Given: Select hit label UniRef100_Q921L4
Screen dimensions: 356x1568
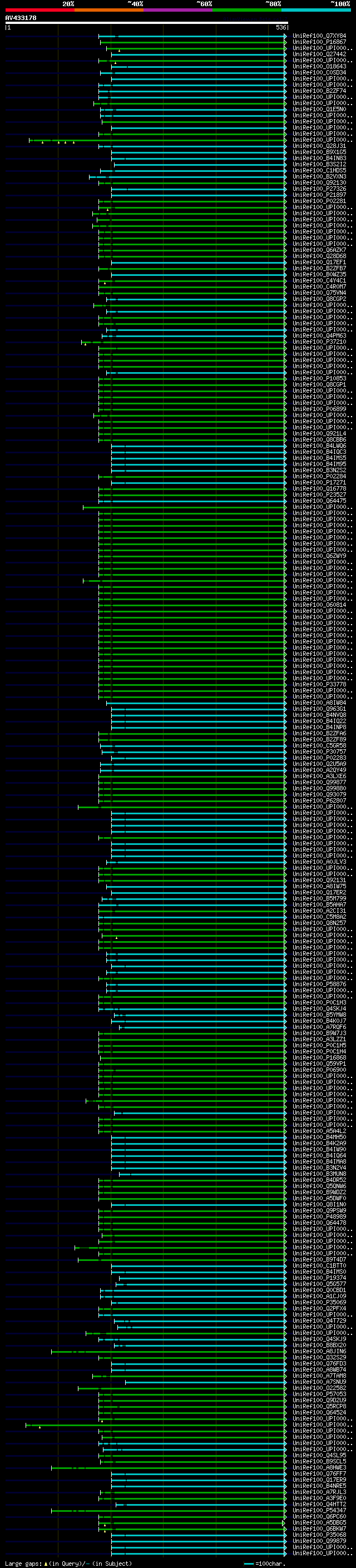Looking at the screenshot, I should tap(319, 433).
